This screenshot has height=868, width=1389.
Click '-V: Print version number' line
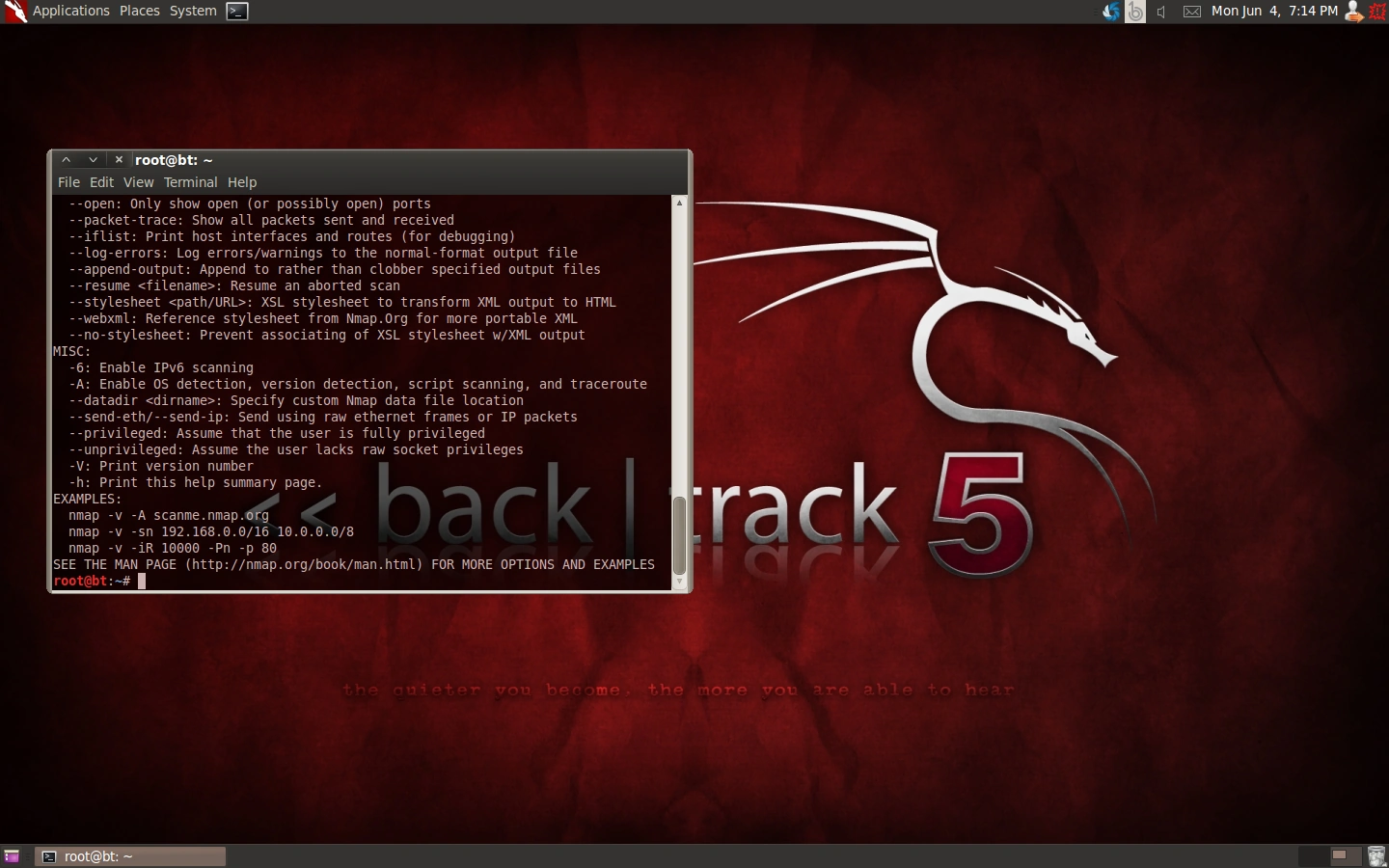click(x=161, y=466)
